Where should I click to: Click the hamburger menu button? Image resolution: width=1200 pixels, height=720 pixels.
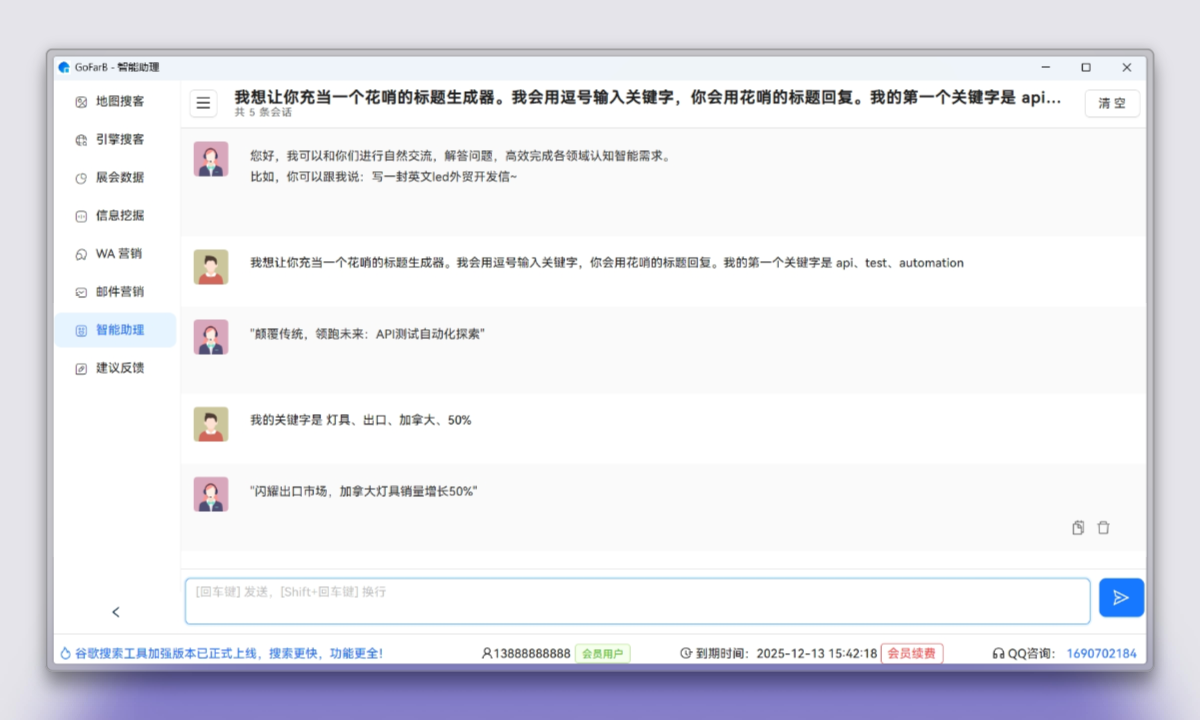[203, 103]
